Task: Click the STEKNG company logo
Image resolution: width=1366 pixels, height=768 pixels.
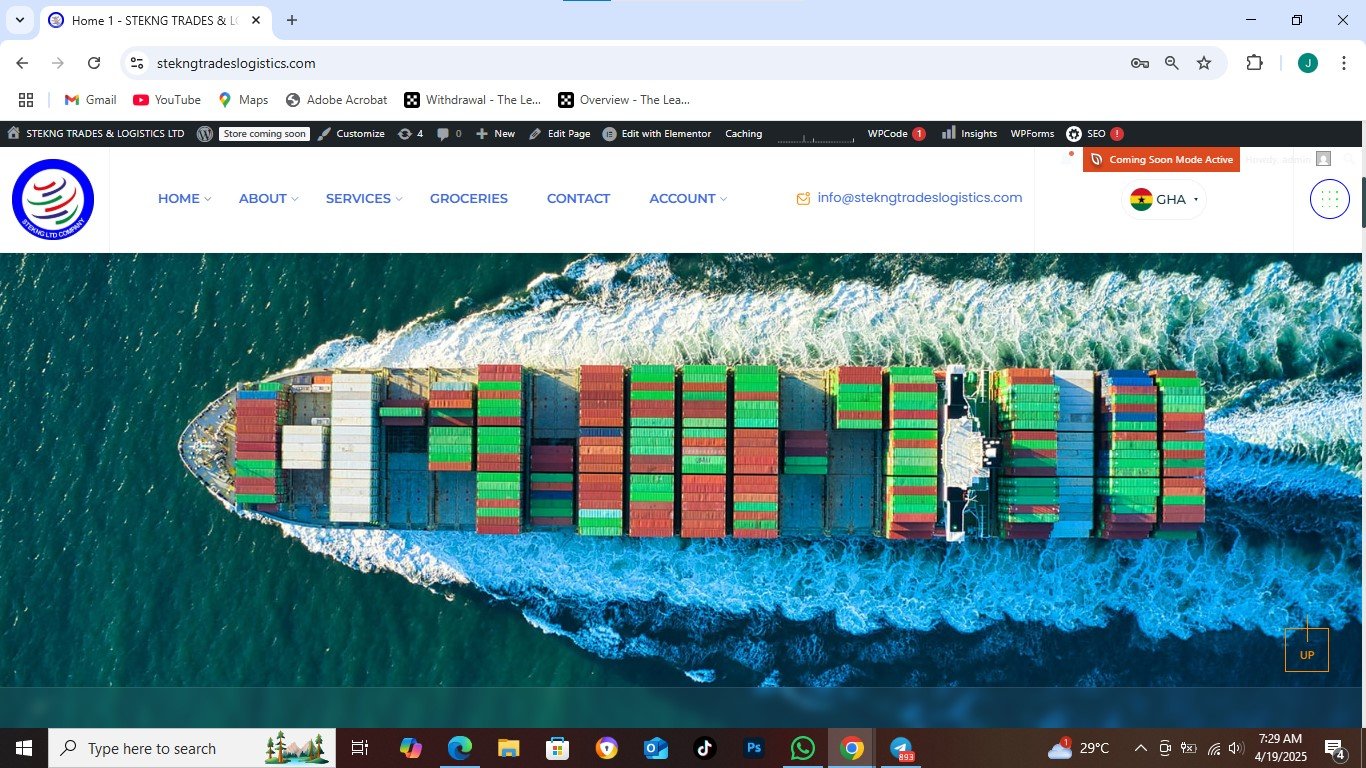Action: click(53, 200)
